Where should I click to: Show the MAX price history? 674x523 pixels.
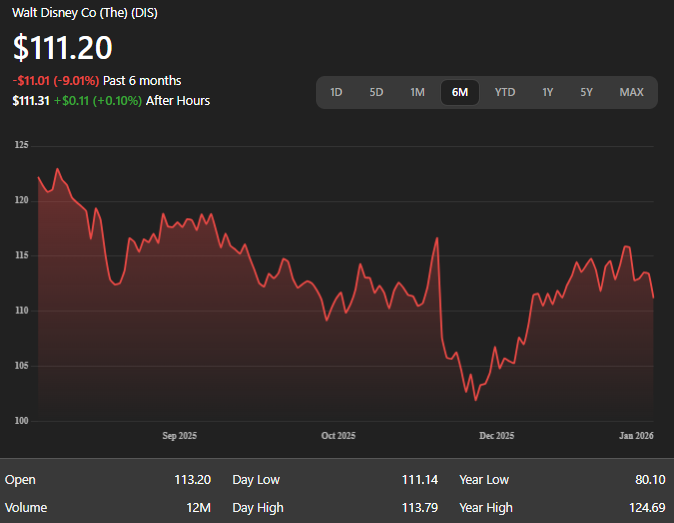coord(631,92)
